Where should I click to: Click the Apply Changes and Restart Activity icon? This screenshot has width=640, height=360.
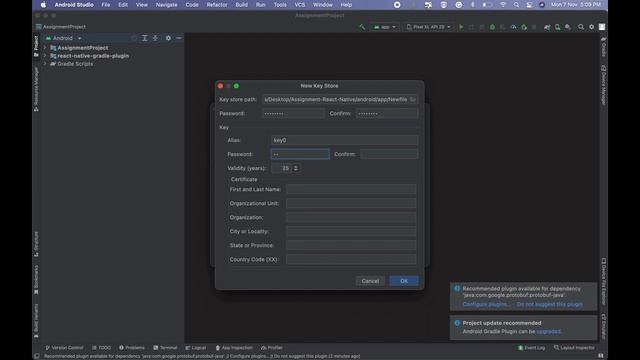[x=471, y=27]
